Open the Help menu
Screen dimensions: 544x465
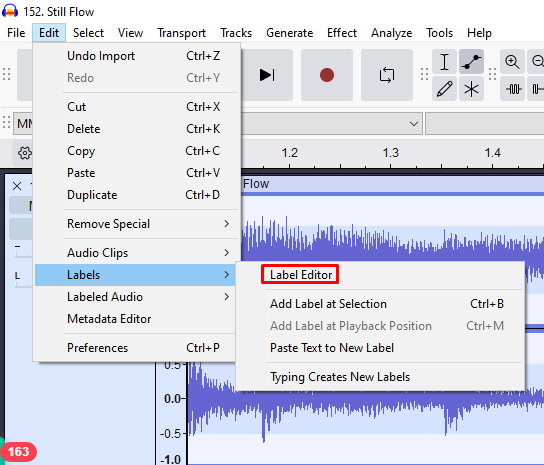click(x=479, y=33)
